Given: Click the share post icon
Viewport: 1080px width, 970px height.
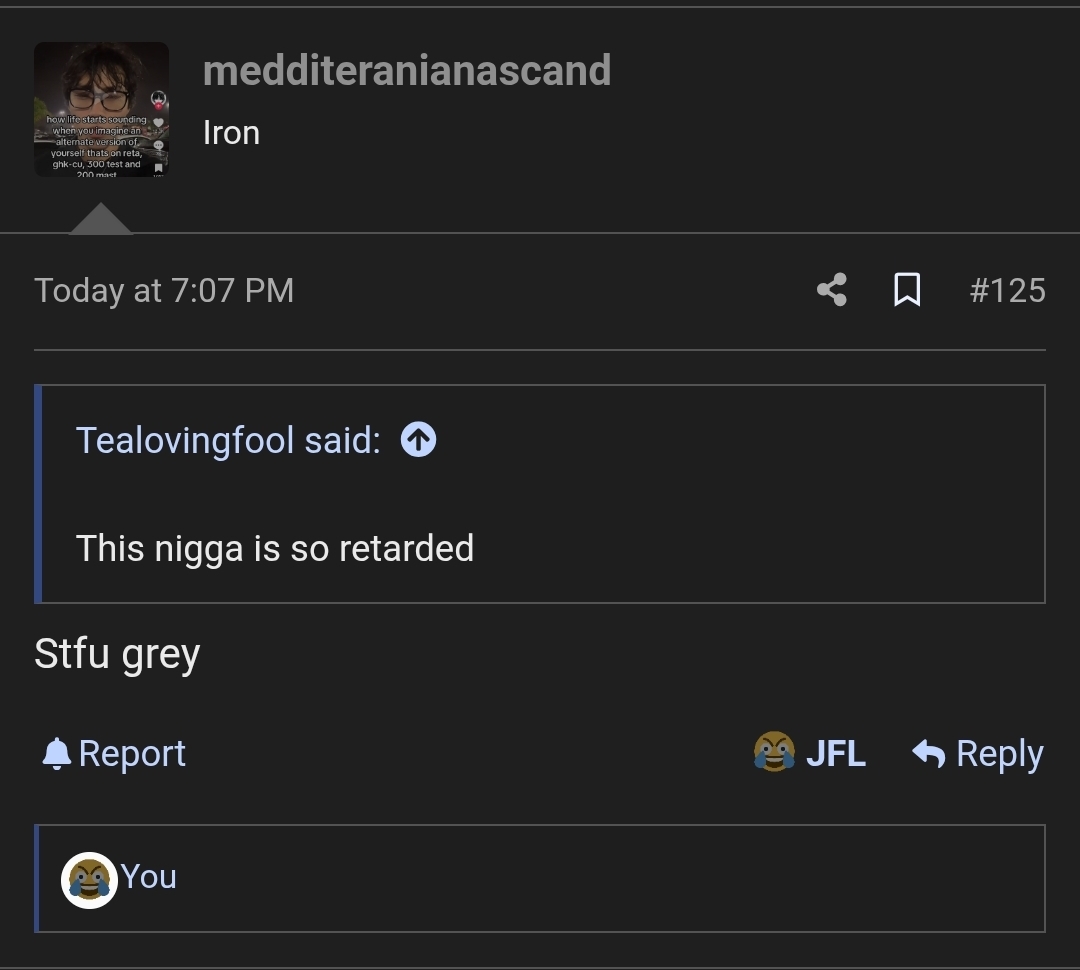Looking at the screenshot, I should coord(831,290).
